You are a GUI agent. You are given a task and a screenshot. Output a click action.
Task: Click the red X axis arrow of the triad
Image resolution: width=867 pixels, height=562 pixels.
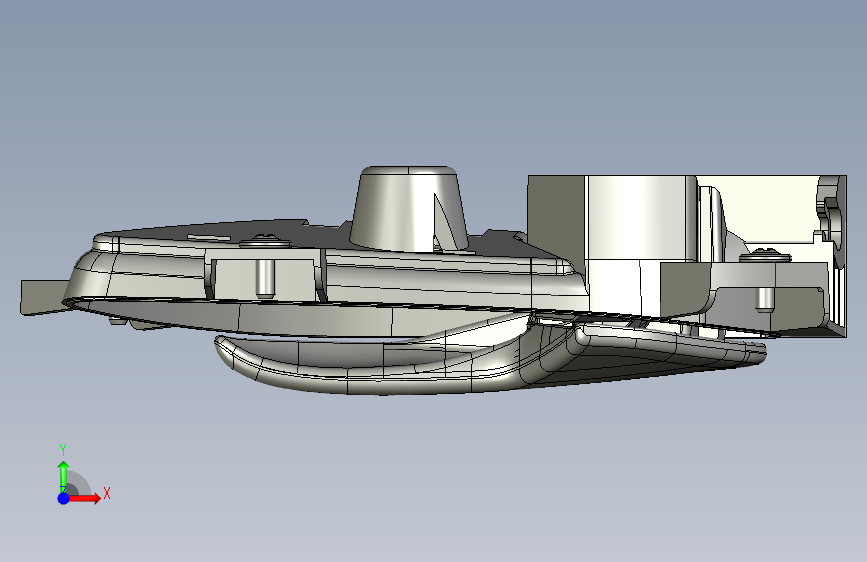point(84,498)
